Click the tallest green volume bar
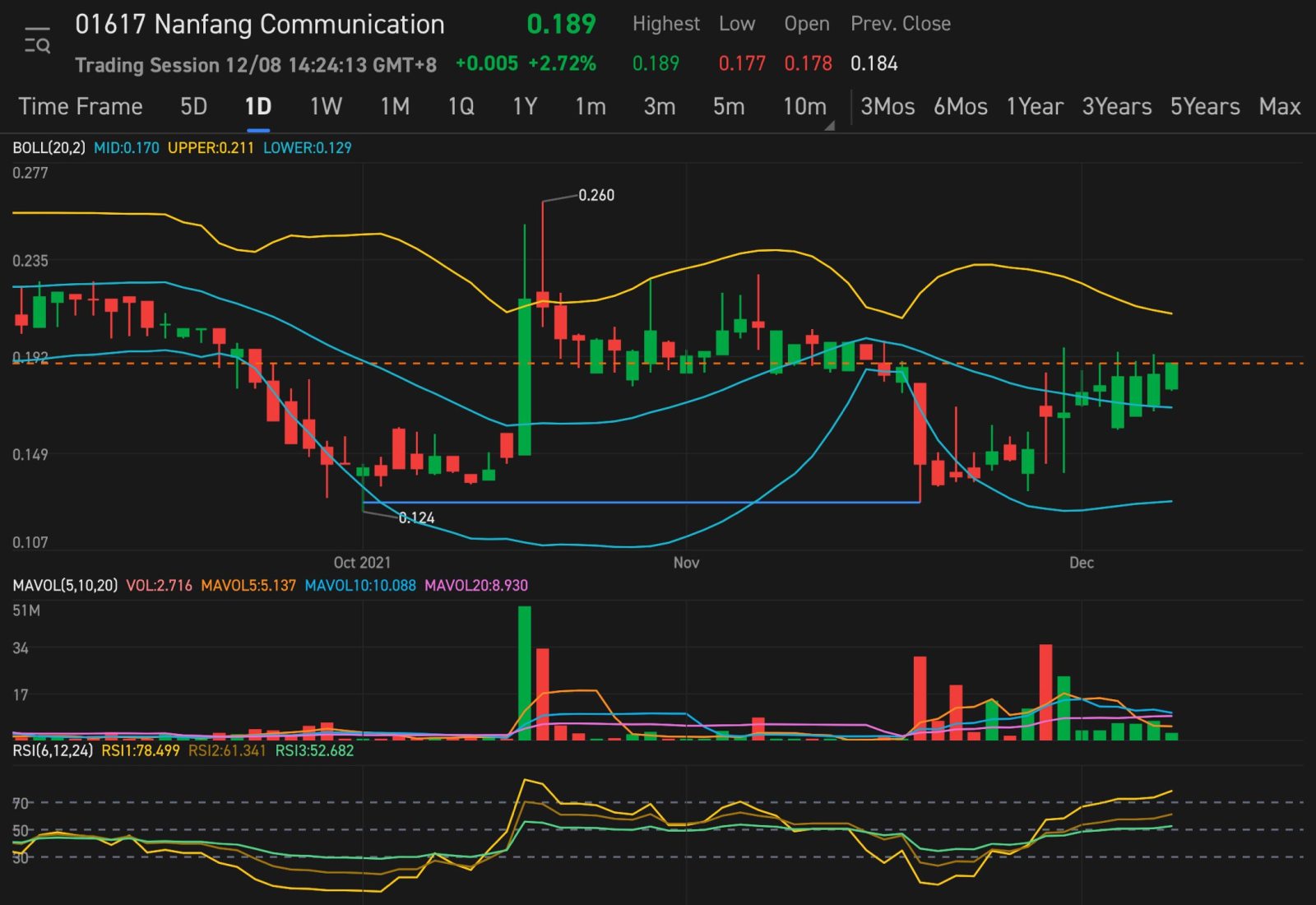Screen dimensions: 1316x905 (525, 673)
